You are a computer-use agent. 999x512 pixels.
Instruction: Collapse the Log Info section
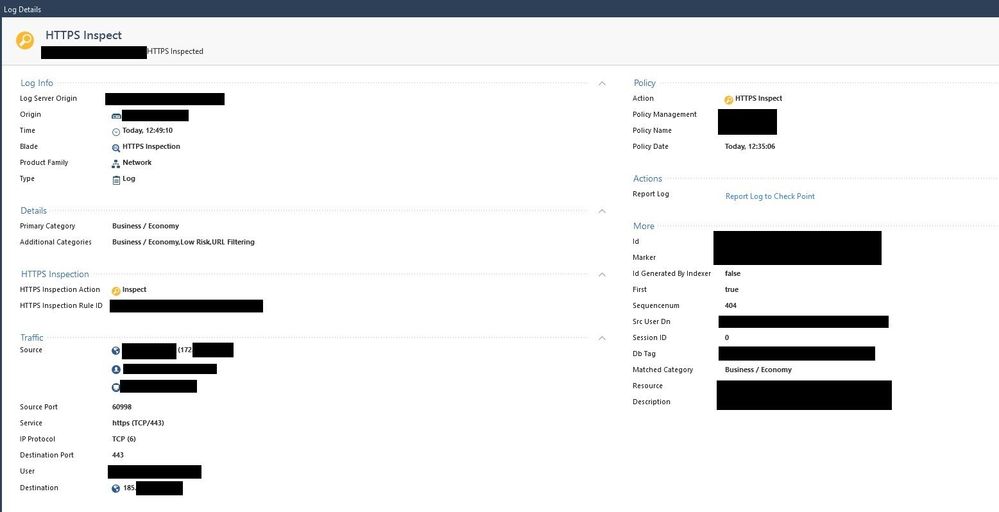[x=601, y=83]
